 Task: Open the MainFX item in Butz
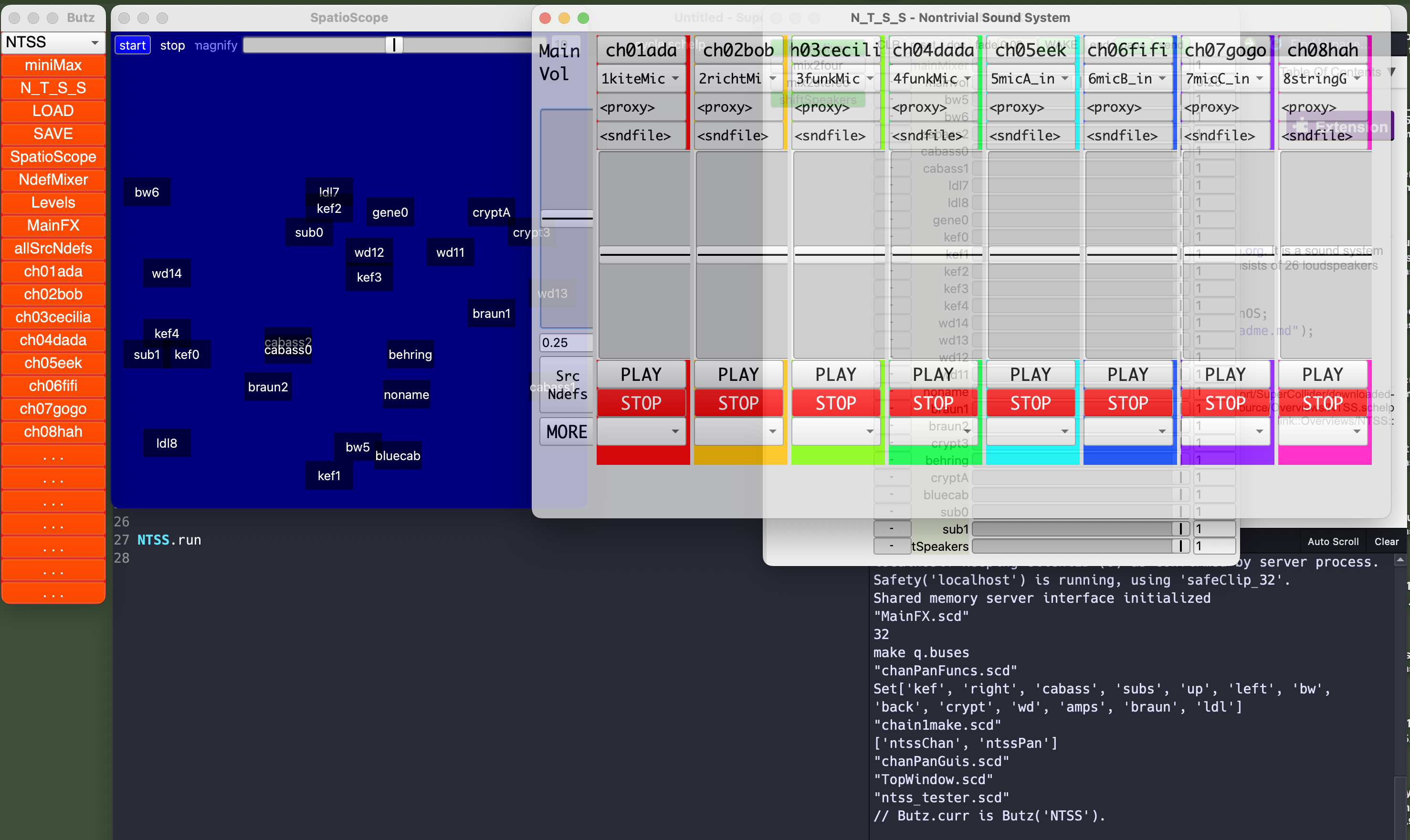click(53, 226)
